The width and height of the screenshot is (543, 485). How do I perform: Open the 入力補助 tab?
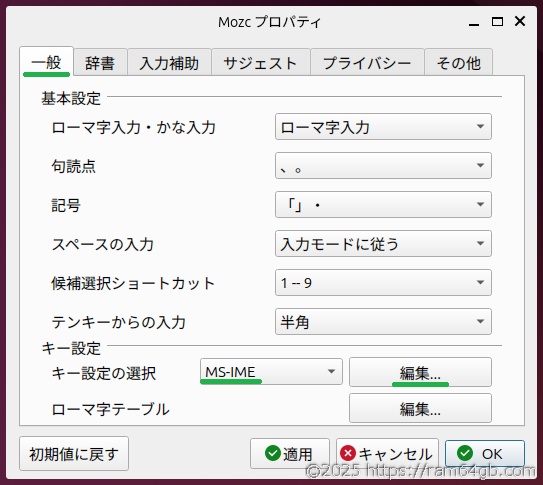coord(169,63)
